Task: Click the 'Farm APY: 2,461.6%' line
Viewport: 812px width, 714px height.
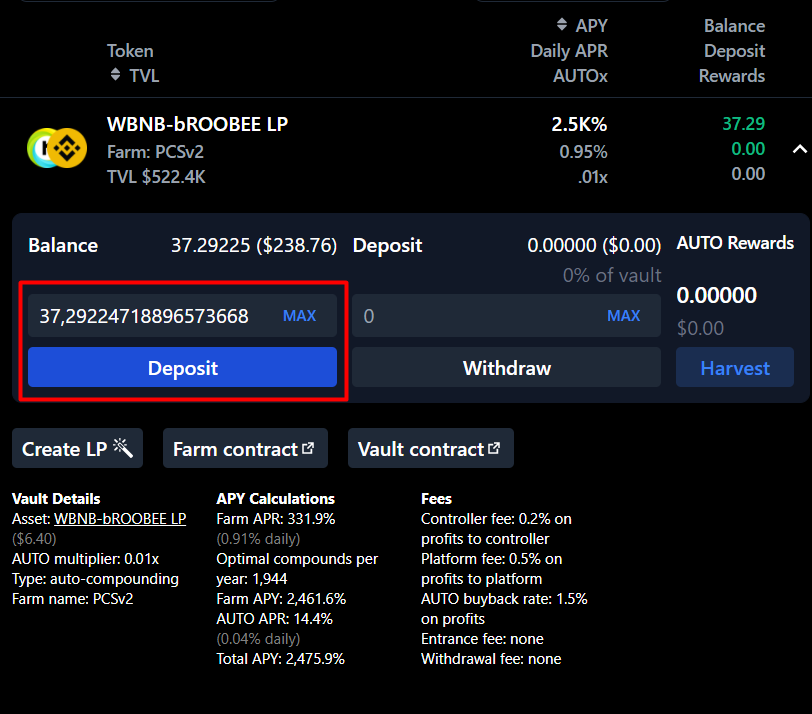Action: (281, 599)
